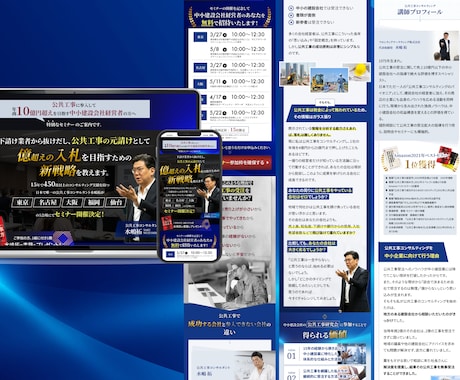Click the 億超えの入札 headline in laptop mockup
The width and height of the screenshot is (460, 380).
click(x=48, y=155)
